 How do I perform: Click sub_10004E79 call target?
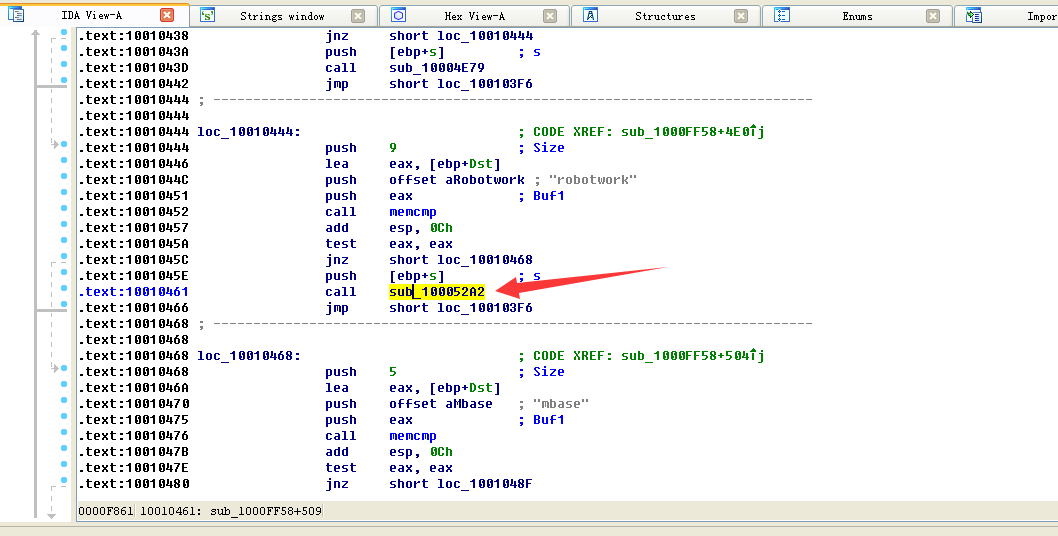pos(437,68)
